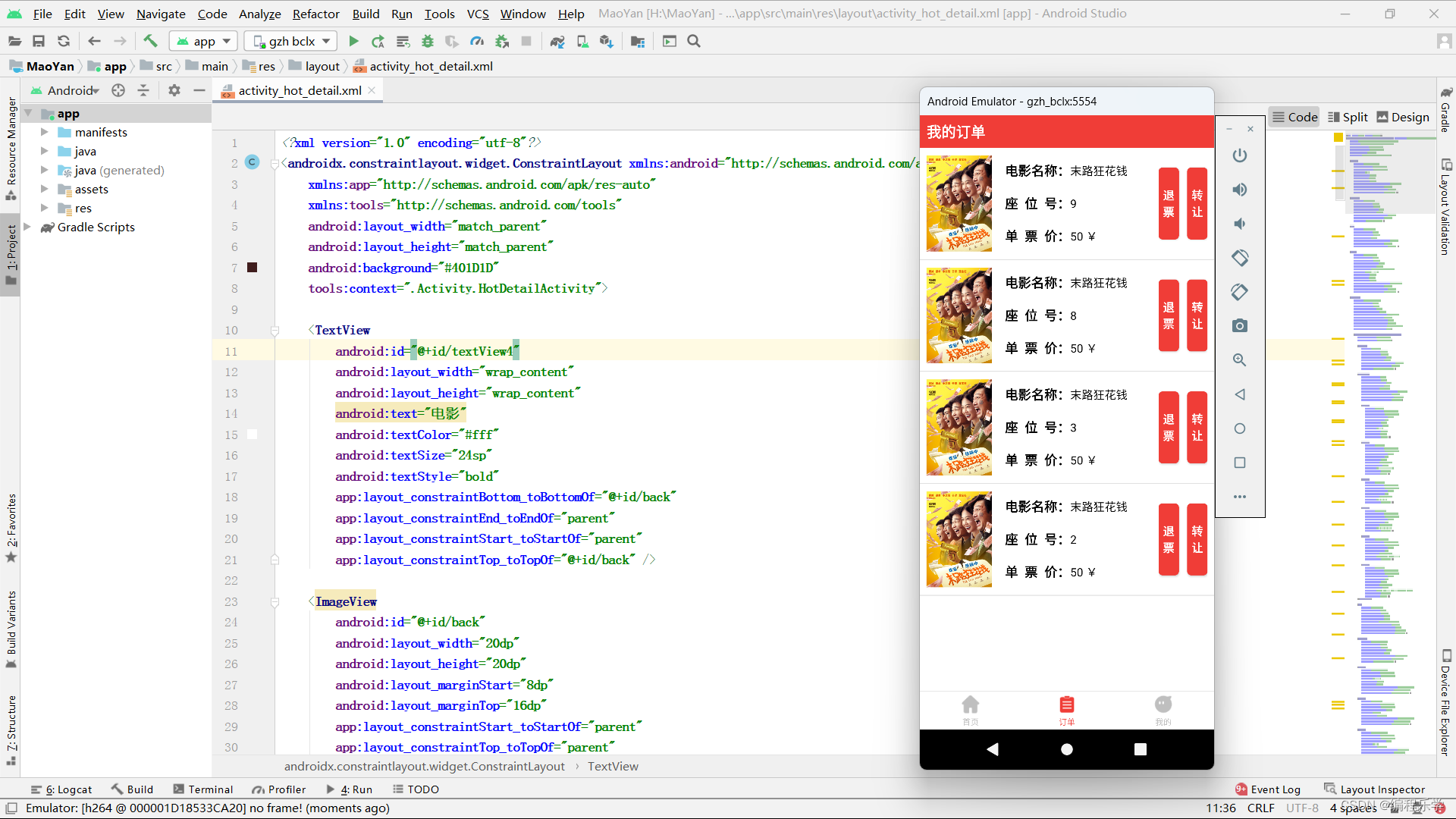Click the Make Project hammer icon
The image size is (1456, 819).
click(150, 42)
